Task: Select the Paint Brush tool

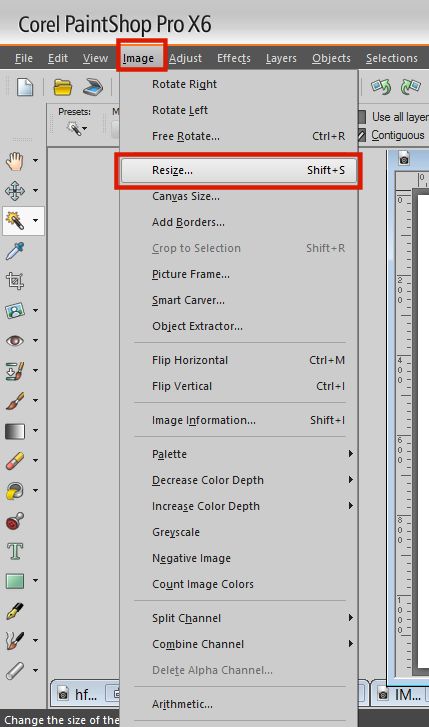Action: click(x=15, y=401)
